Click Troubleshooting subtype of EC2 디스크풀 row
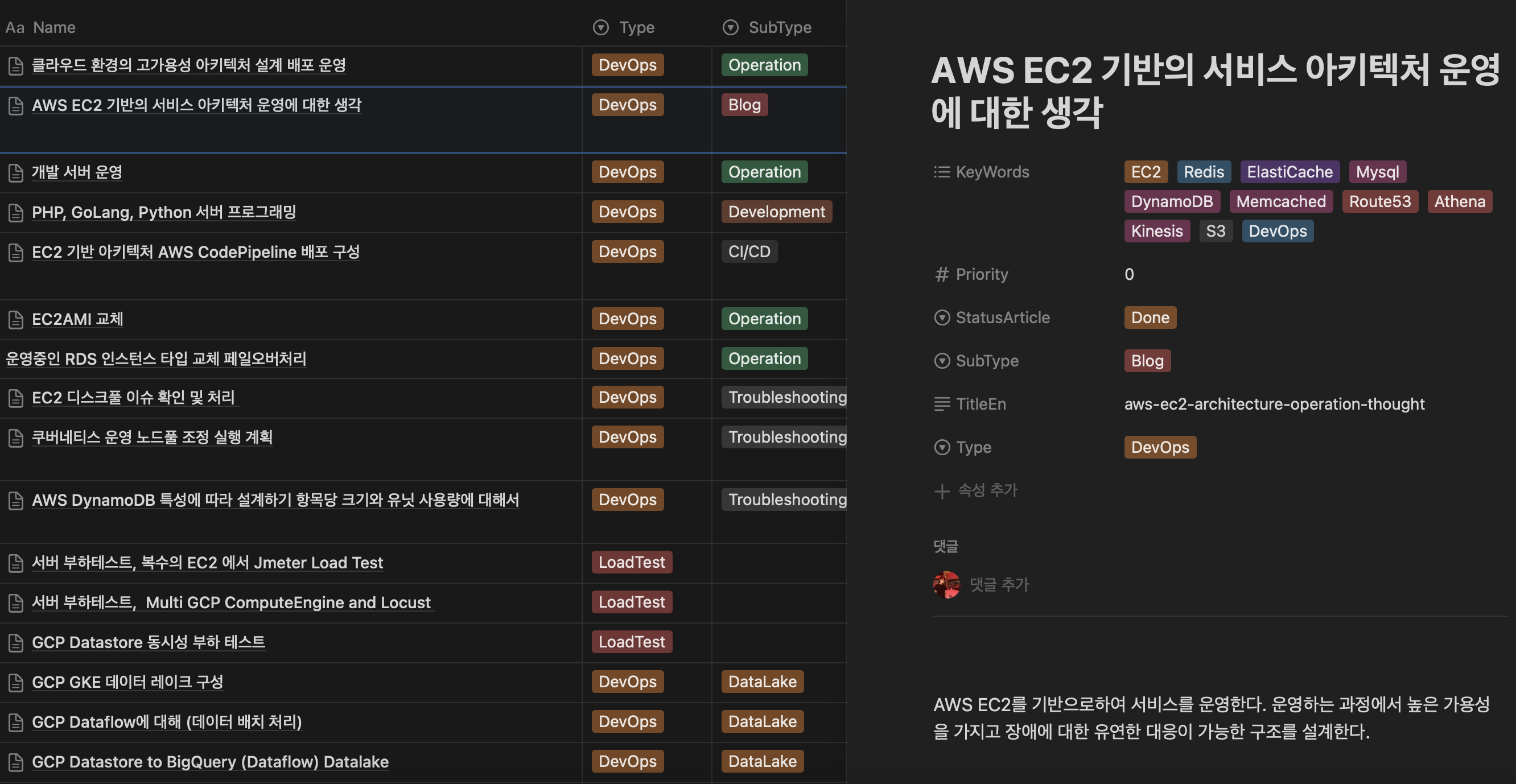Image resolution: width=1516 pixels, height=784 pixels. click(784, 397)
